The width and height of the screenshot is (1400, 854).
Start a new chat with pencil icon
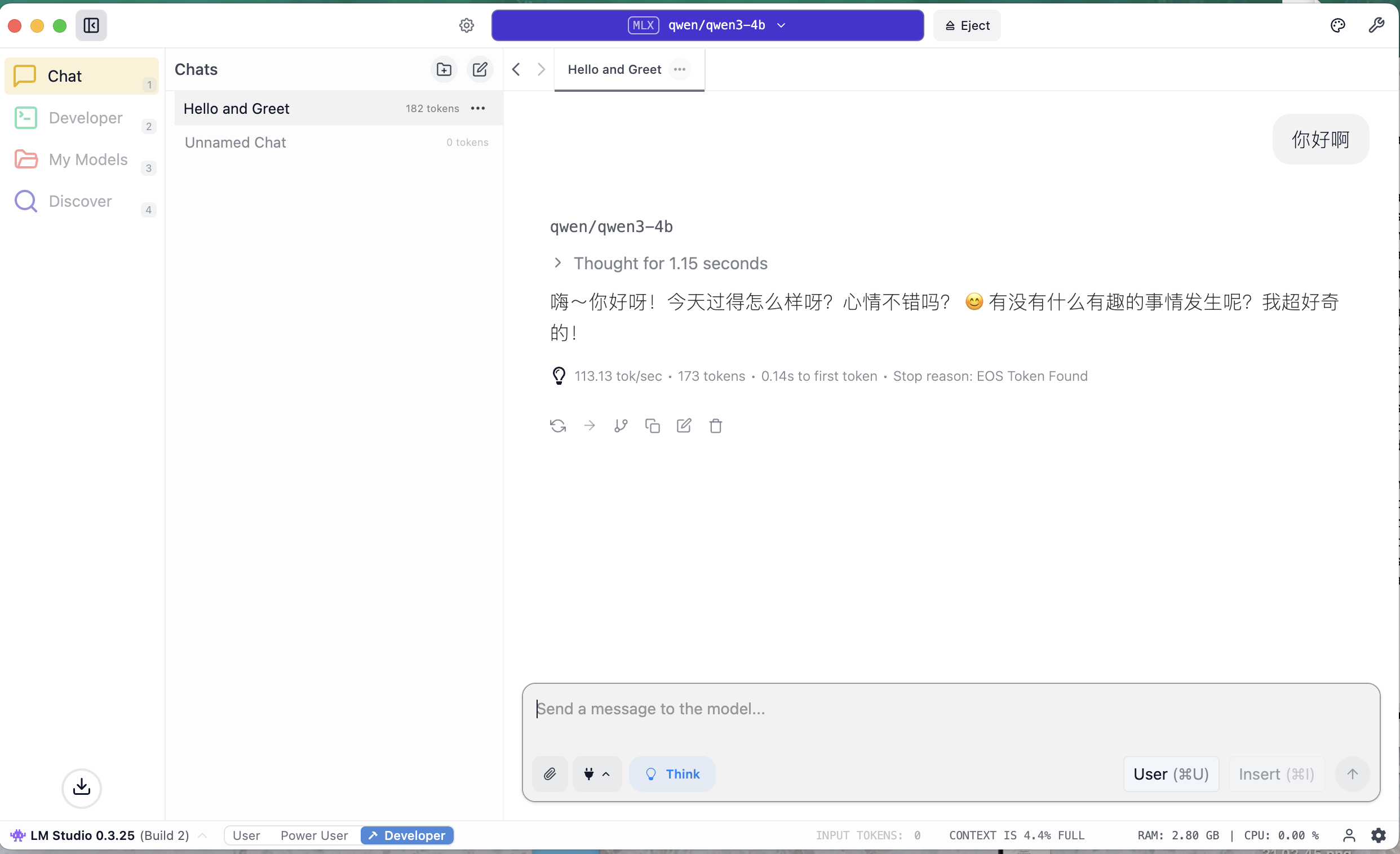coord(480,69)
